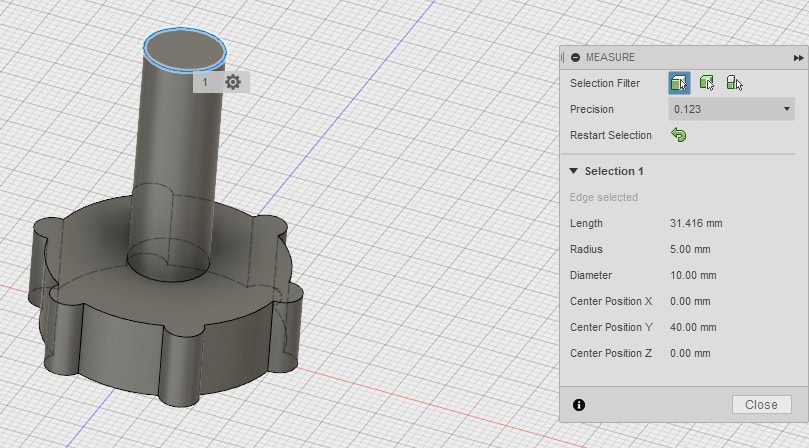Switch the selection filter to Component

pos(734,83)
